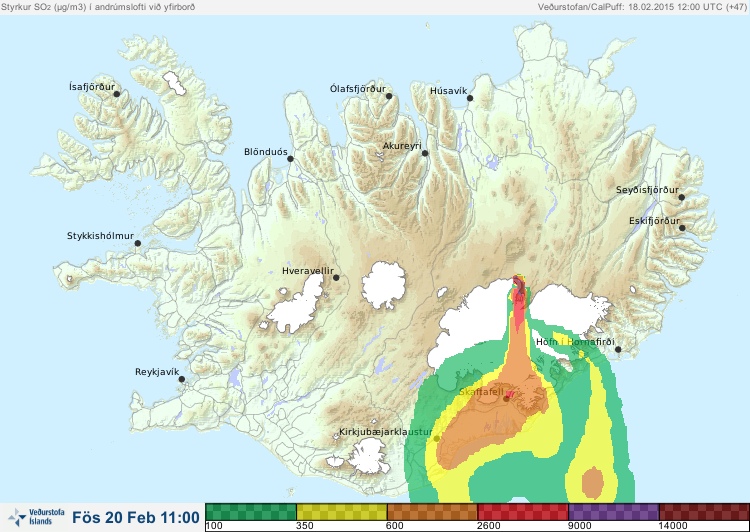Select the purple 9000 legend swatch
The height and width of the screenshot is (532, 750).
[x=614, y=512]
